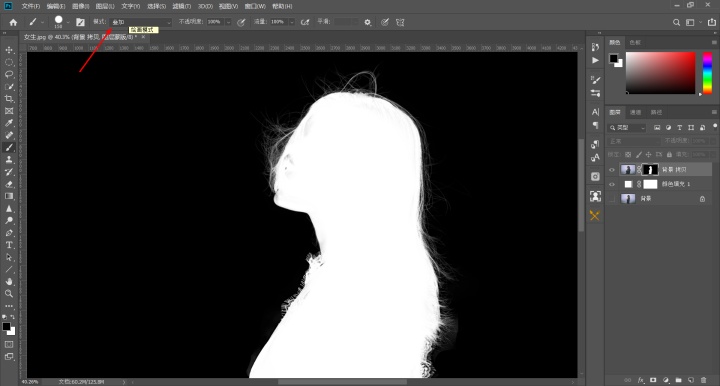This screenshot has height=386, width=720.
Task: Open the brush settings panel icon in options bar
Action: point(80,22)
